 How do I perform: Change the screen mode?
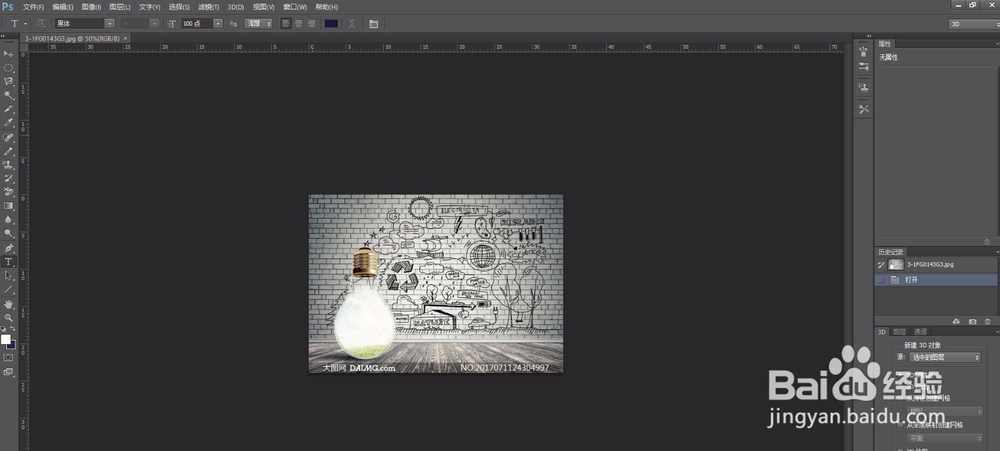coord(8,371)
